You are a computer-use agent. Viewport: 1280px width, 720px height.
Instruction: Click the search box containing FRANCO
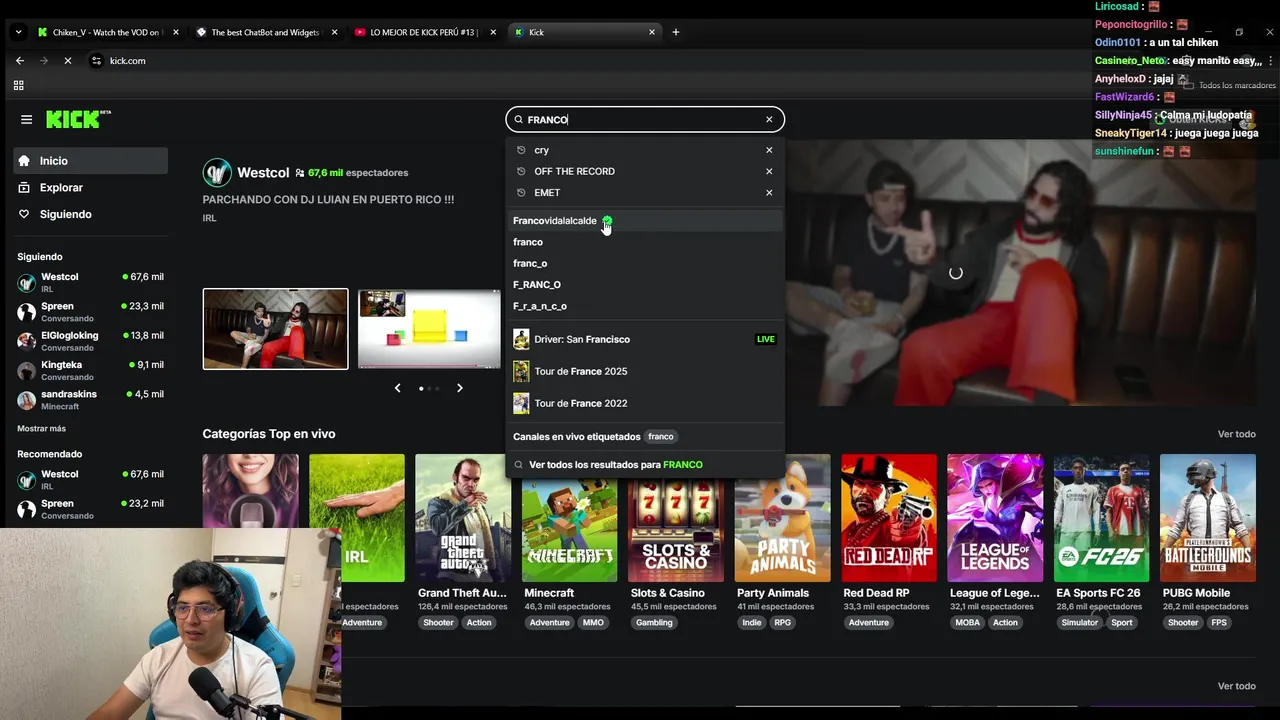[645, 119]
